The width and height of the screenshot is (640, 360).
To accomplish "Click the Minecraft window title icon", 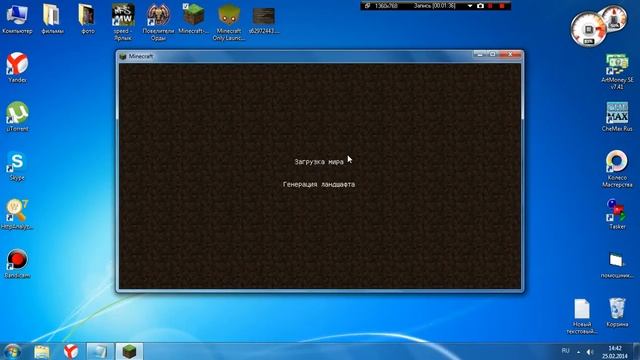I will click(x=123, y=56).
